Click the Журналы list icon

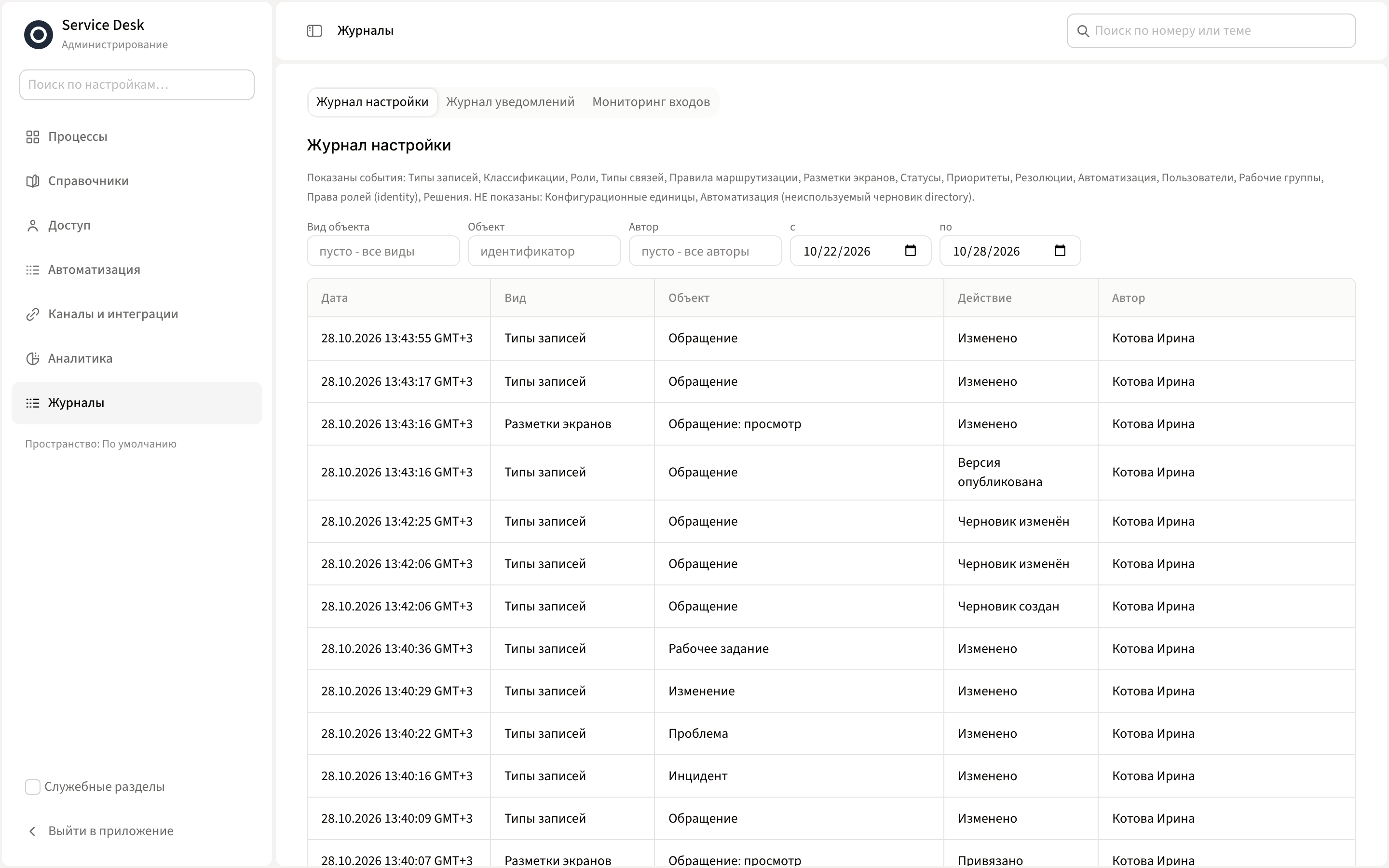(x=33, y=403)
